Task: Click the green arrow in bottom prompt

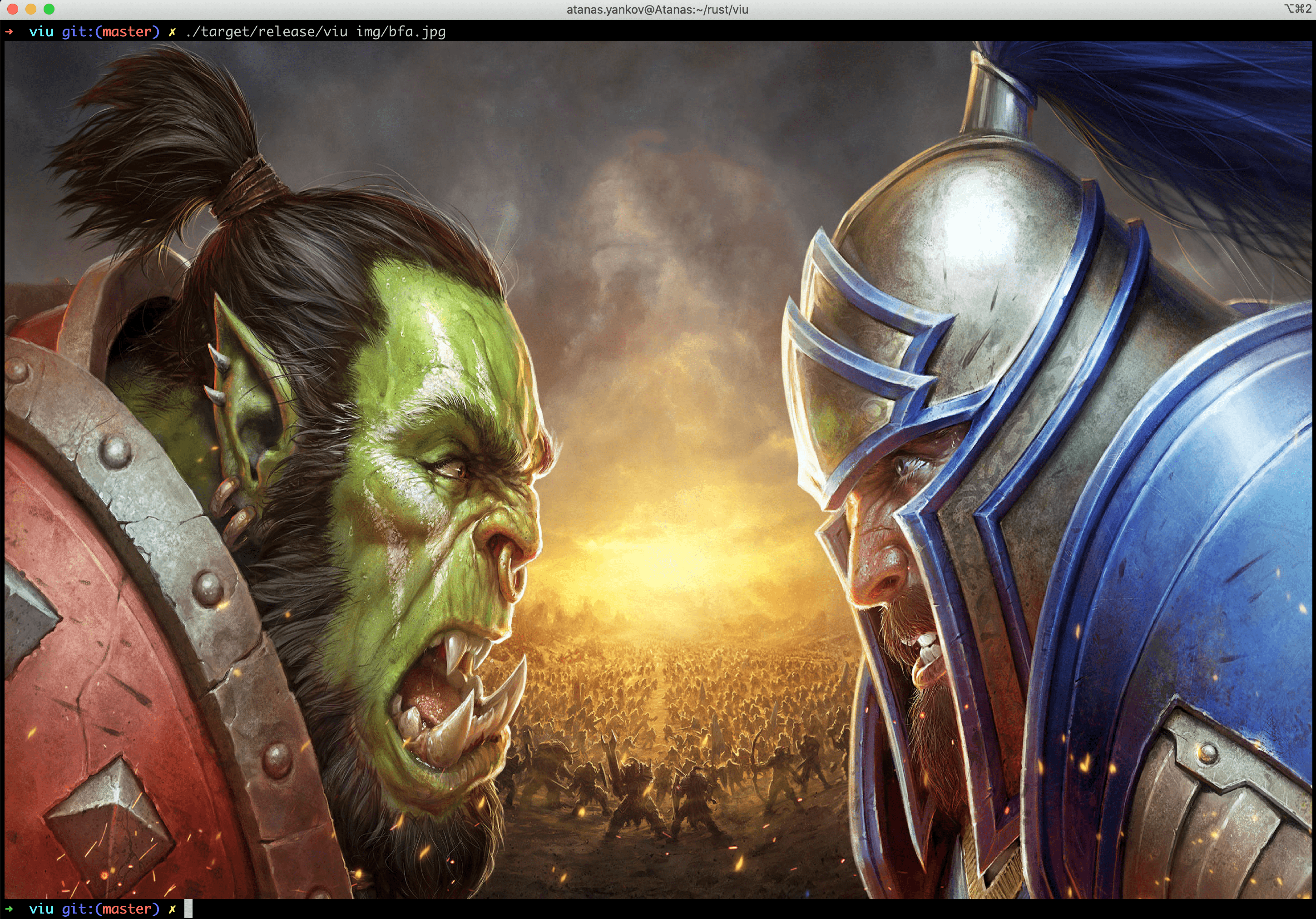Action: click(x=9, y=909)
